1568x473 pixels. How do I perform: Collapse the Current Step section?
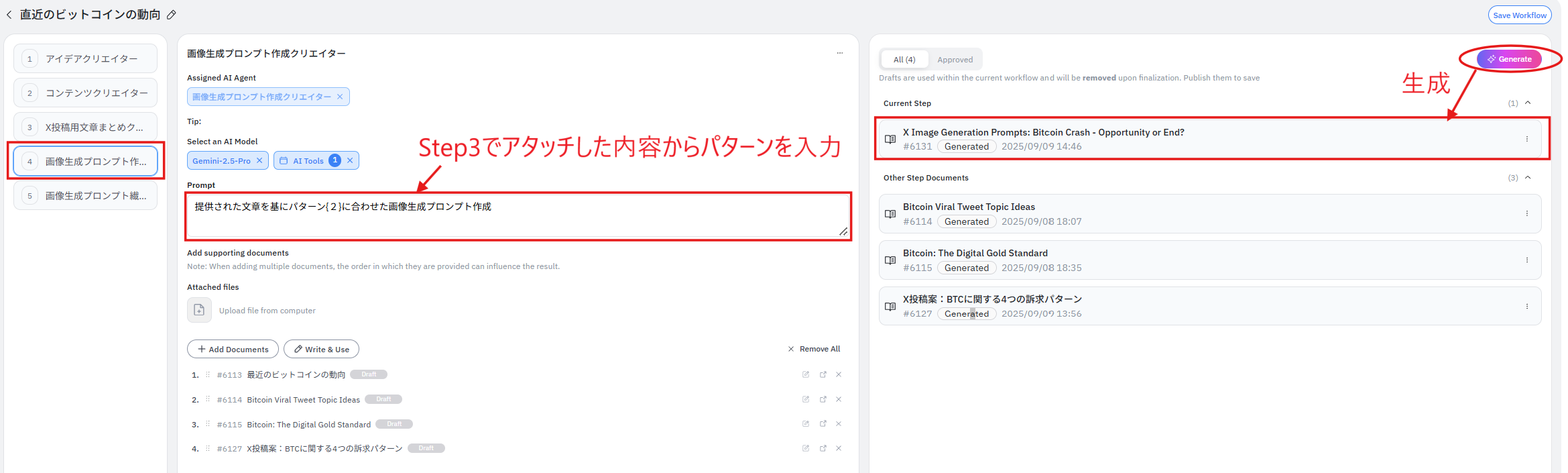(x=1528, y=103)
